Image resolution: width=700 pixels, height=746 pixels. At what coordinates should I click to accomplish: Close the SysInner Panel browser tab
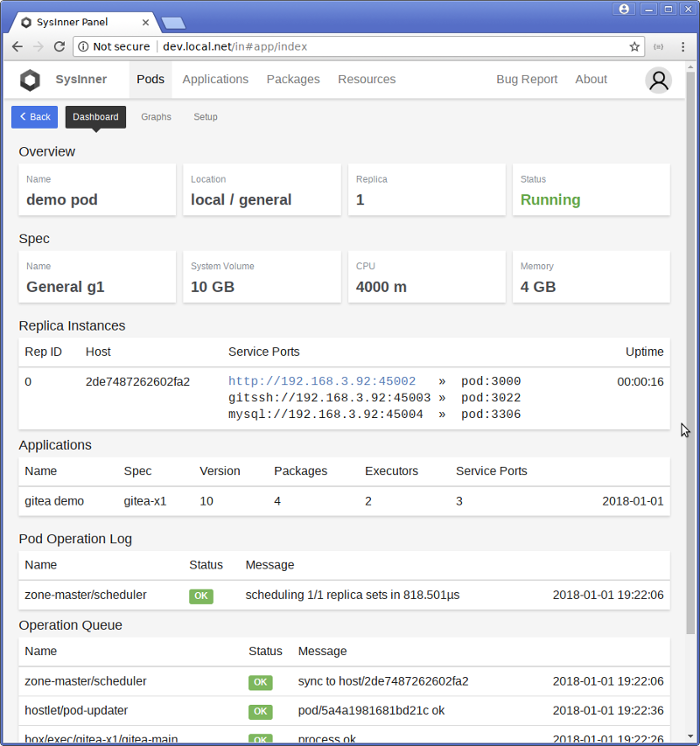tap(146, 22)
